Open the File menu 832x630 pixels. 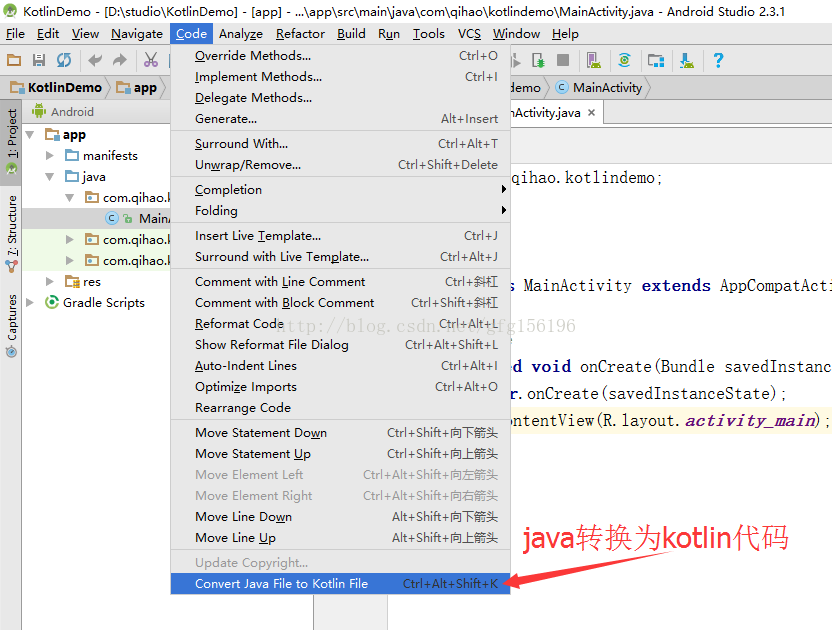point(15,34)
